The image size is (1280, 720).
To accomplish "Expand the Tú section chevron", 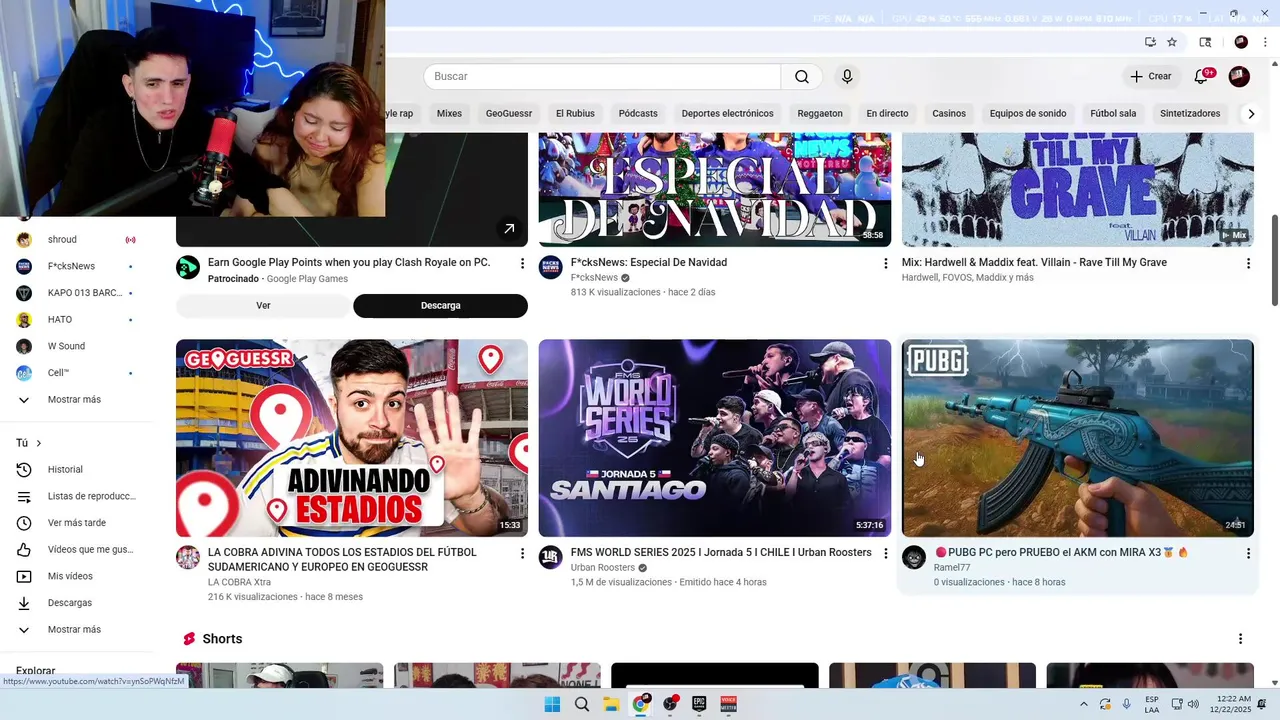I will pyautogui.click(x=39, y=443).
